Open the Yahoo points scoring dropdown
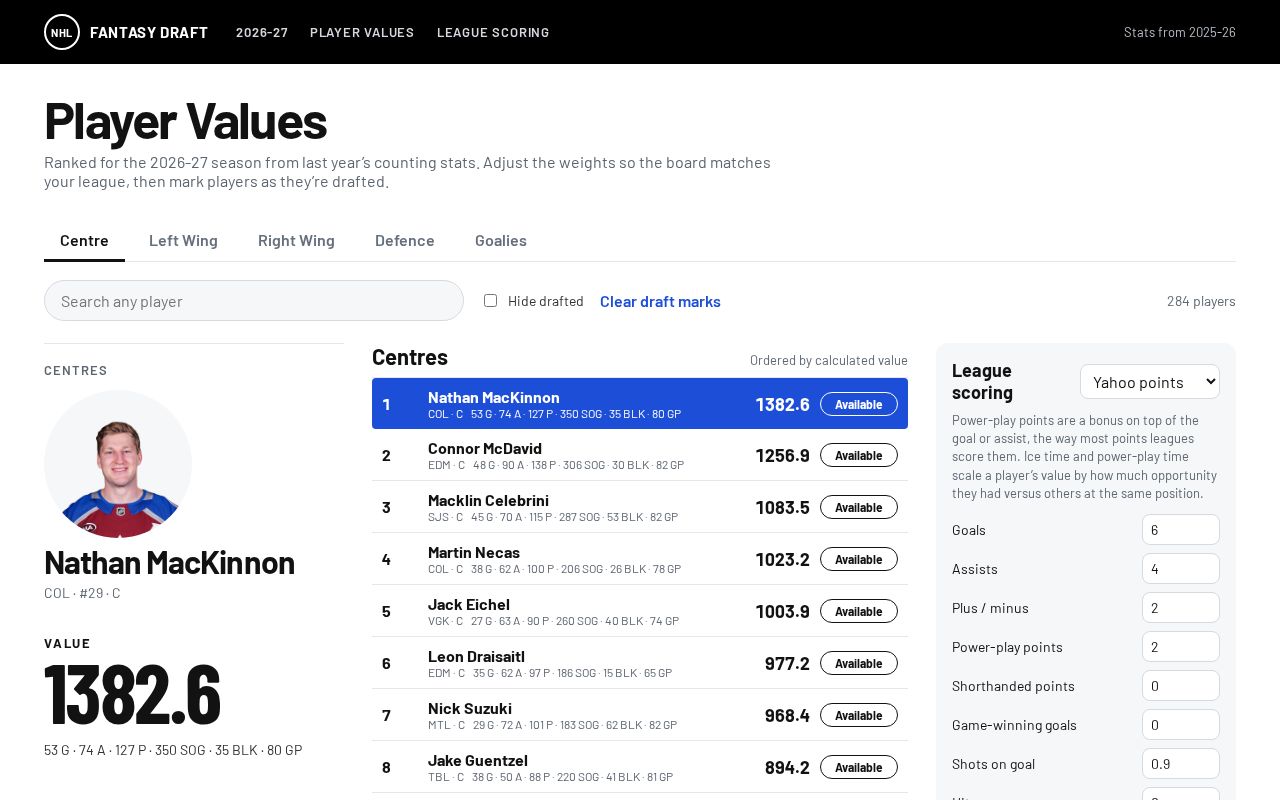The height and width of the screenshot is (800, 1280). (1150, 382)
